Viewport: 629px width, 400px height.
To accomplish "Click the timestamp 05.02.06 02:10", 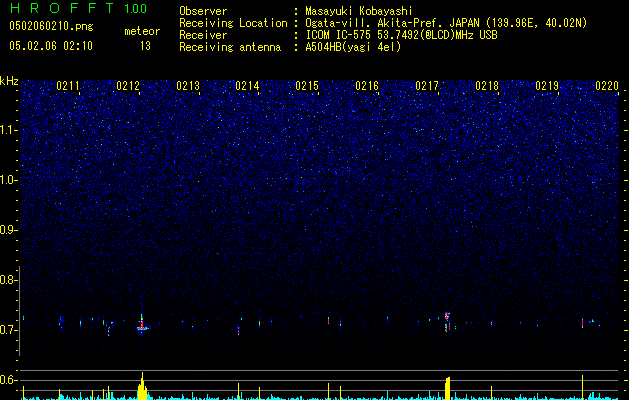I will (51, 46).
